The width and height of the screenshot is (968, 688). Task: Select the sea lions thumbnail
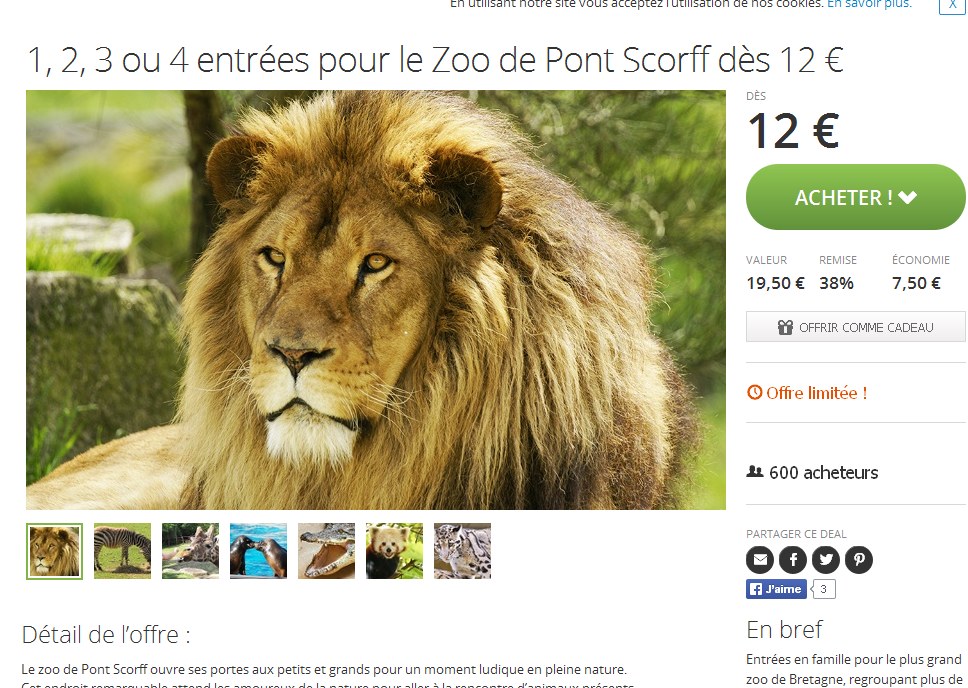(x=258, y=551)
